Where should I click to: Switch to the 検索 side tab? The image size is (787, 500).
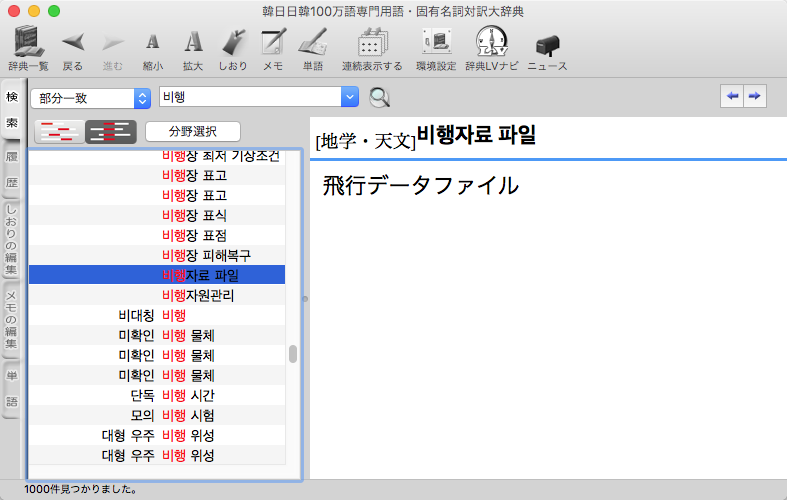[x=12, y=109]
